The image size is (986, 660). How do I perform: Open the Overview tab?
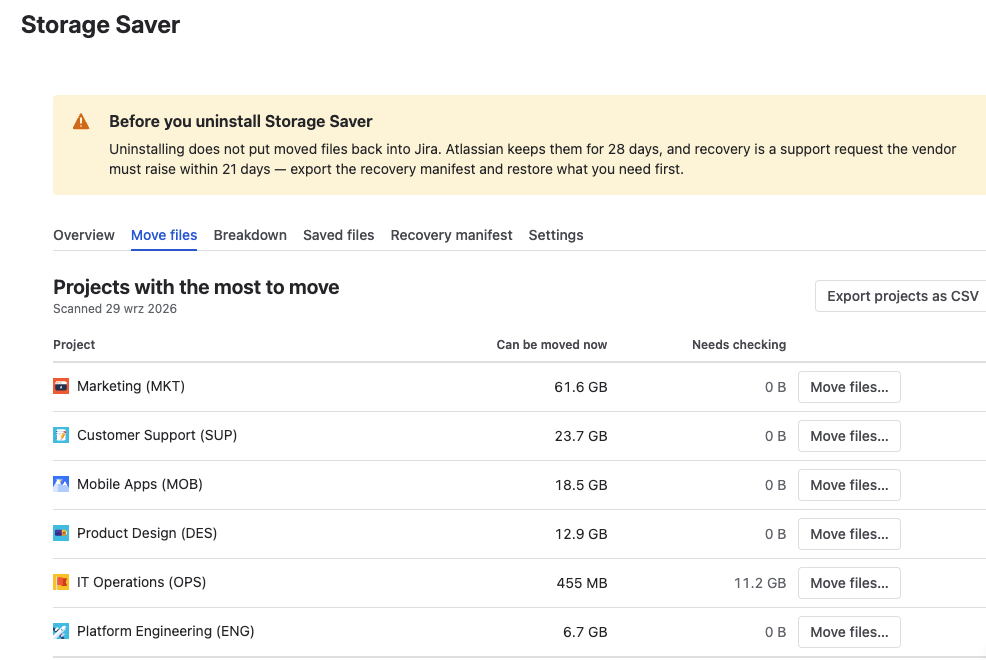point(84,235)
